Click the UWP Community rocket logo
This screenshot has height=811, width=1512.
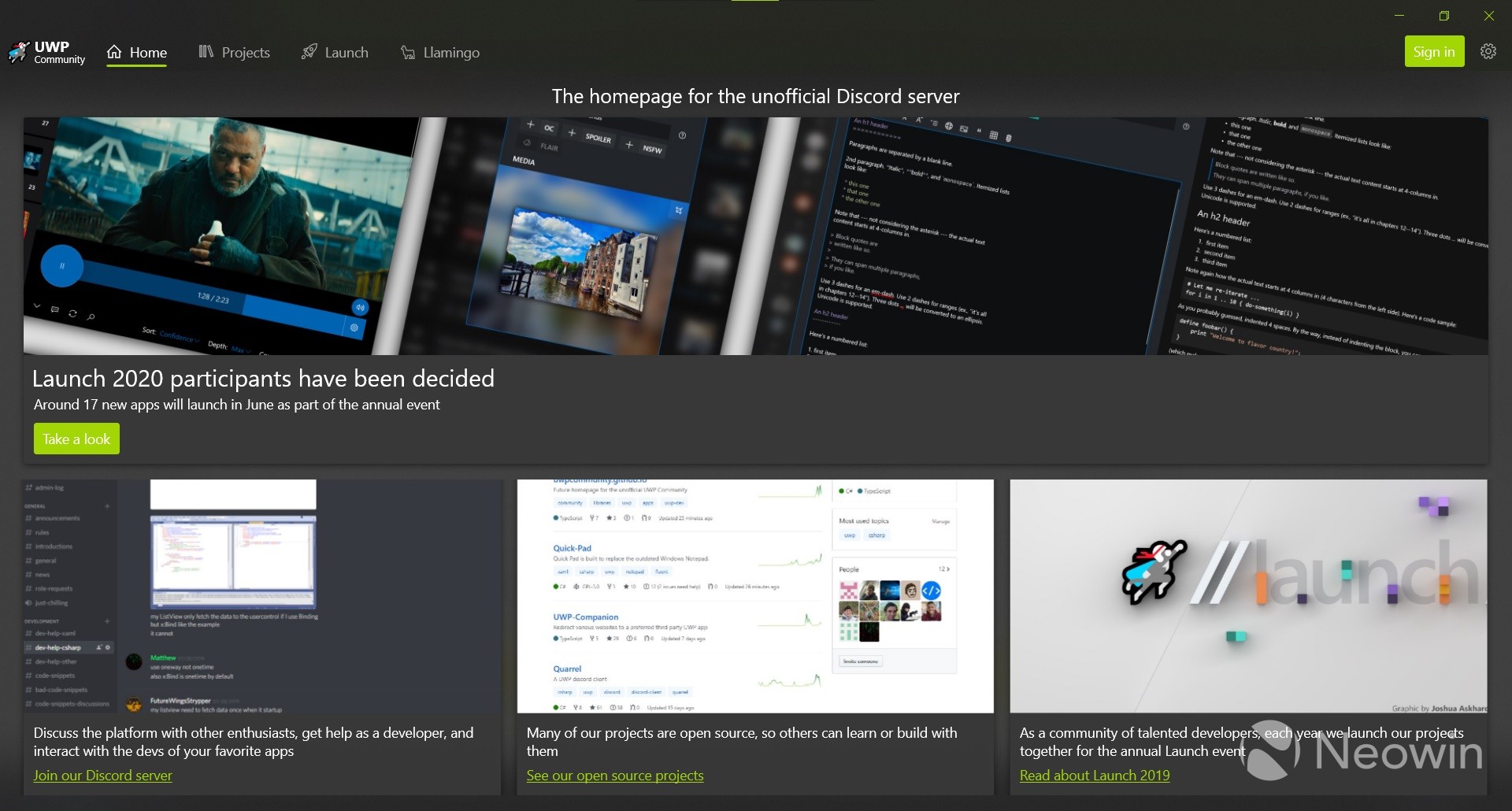click(x=19, y=52)
